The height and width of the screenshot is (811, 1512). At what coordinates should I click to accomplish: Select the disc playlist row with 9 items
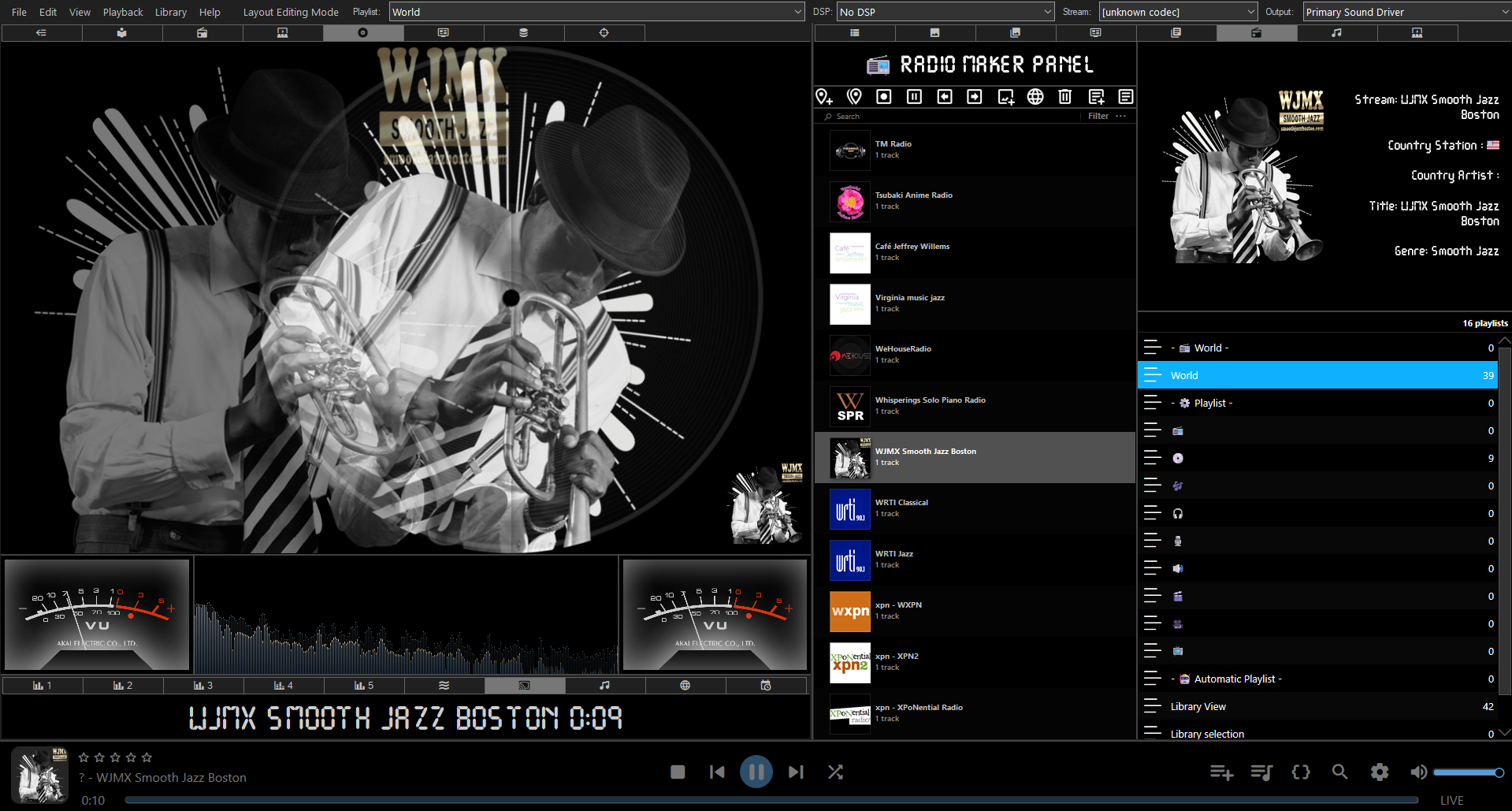(x=1317, y=458)
